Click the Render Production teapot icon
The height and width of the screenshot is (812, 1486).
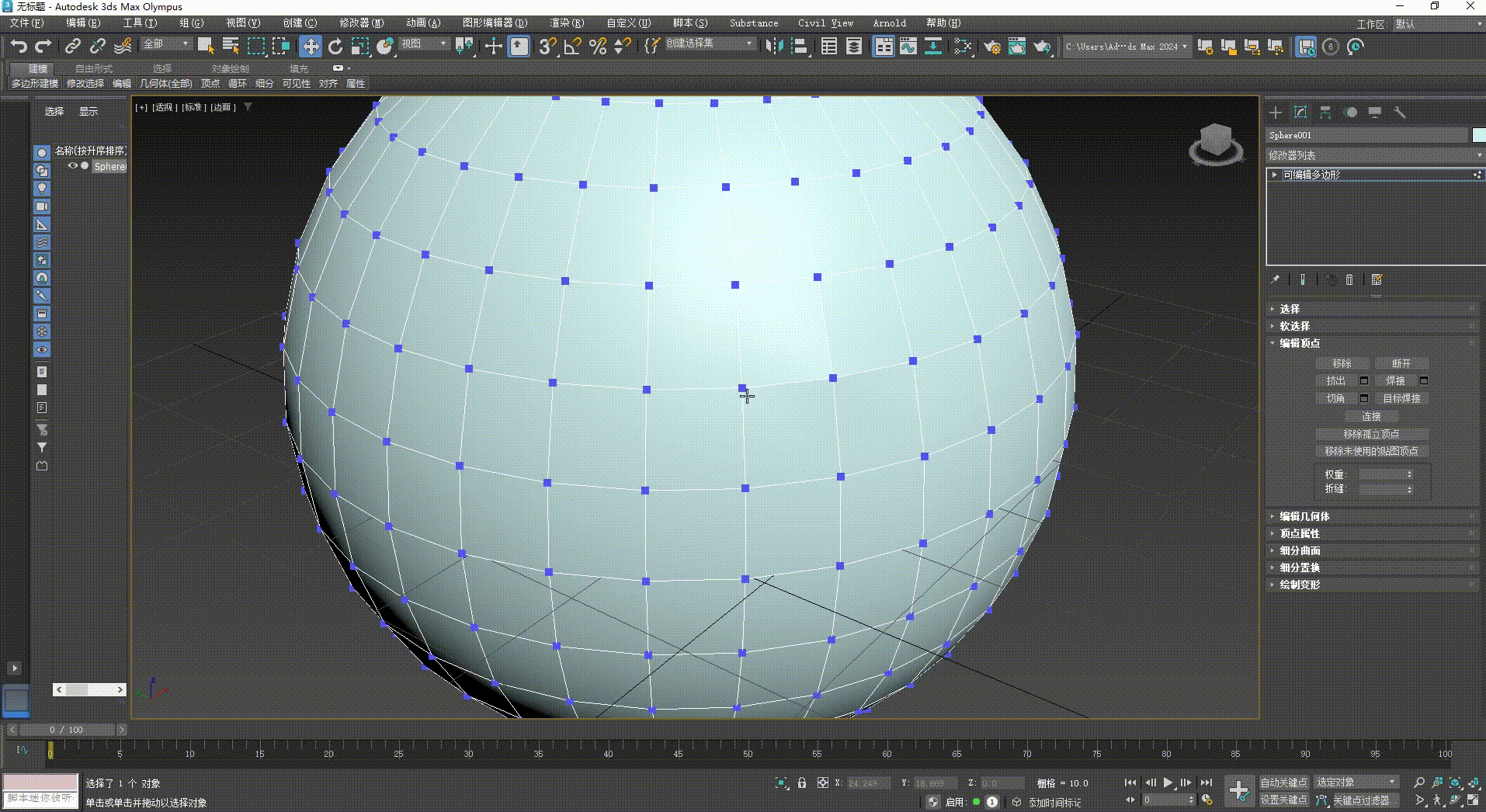[x=1043, y=47]
